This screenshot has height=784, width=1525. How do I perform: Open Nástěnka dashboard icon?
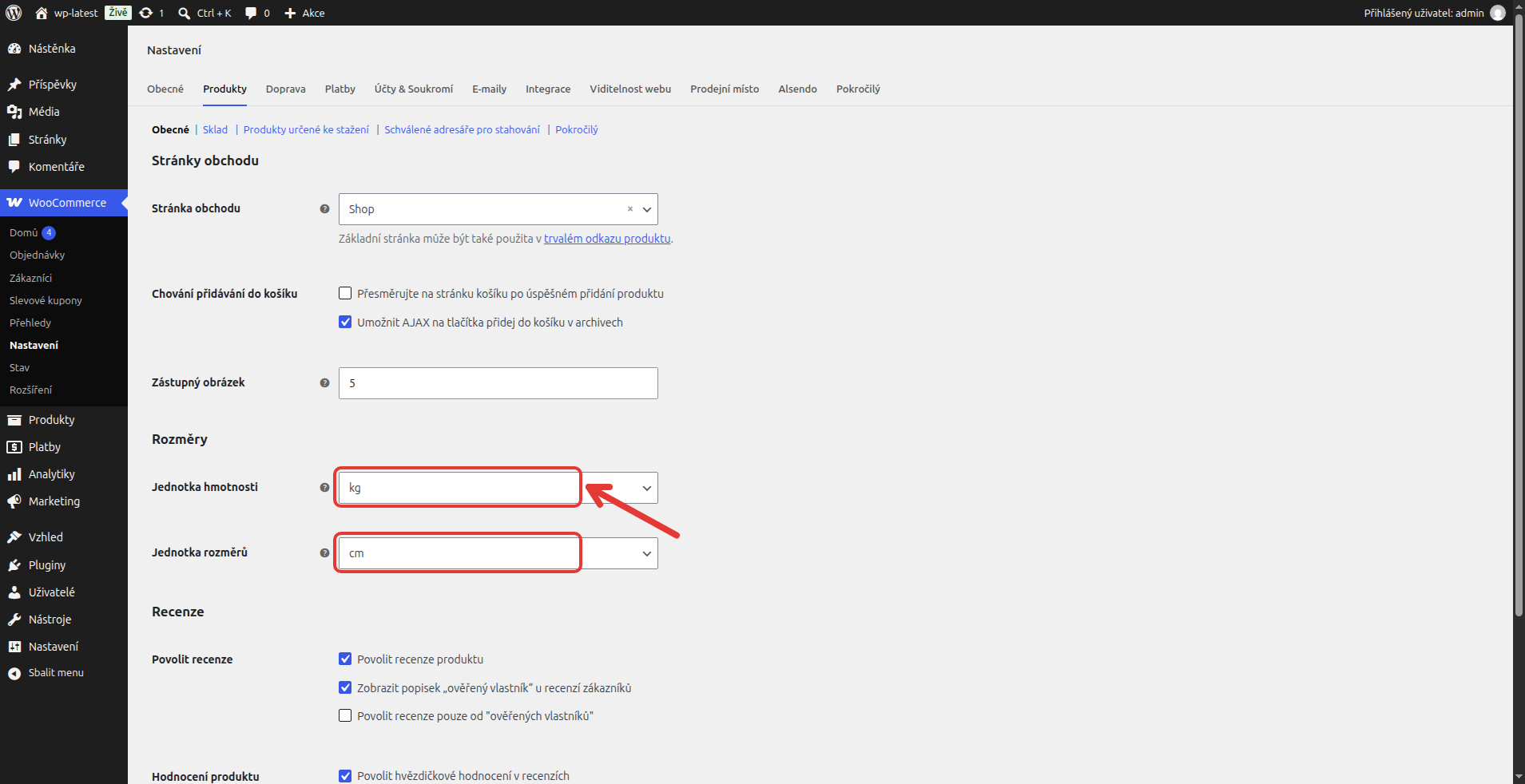(14, 49)
